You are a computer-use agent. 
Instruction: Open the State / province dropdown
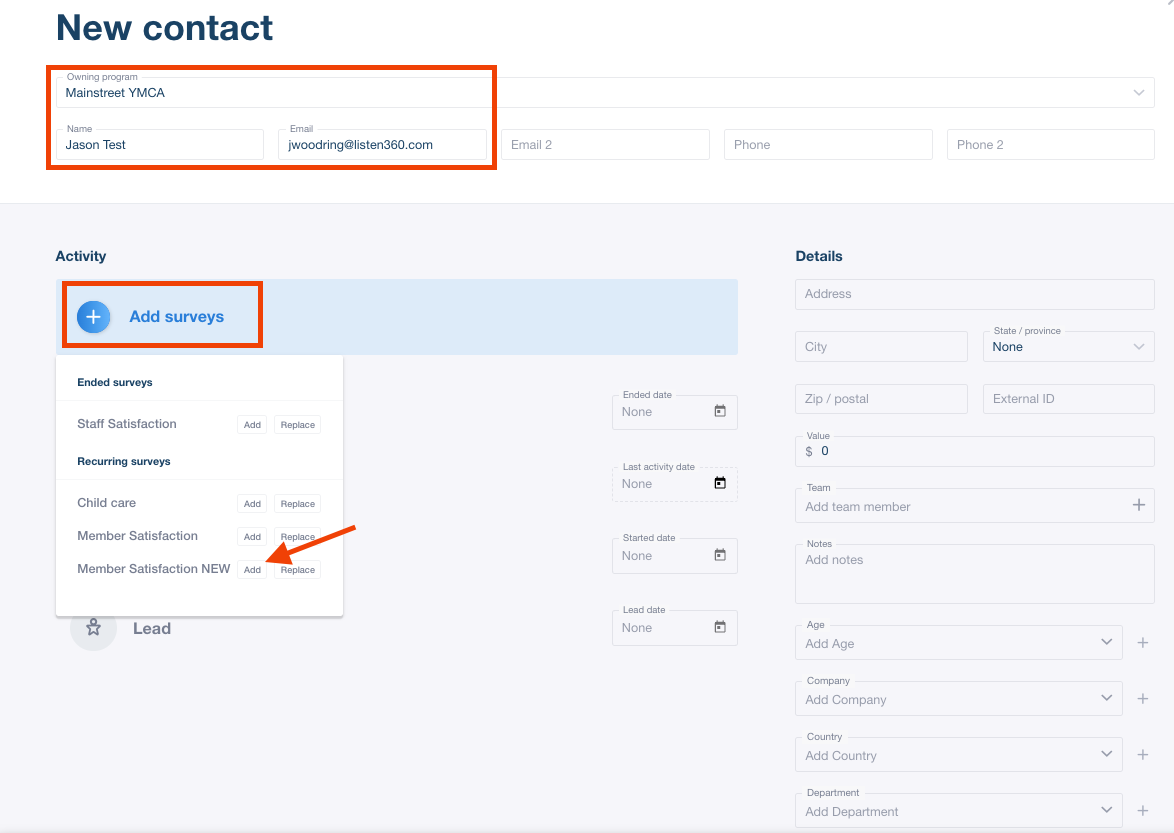point(1138,347)
